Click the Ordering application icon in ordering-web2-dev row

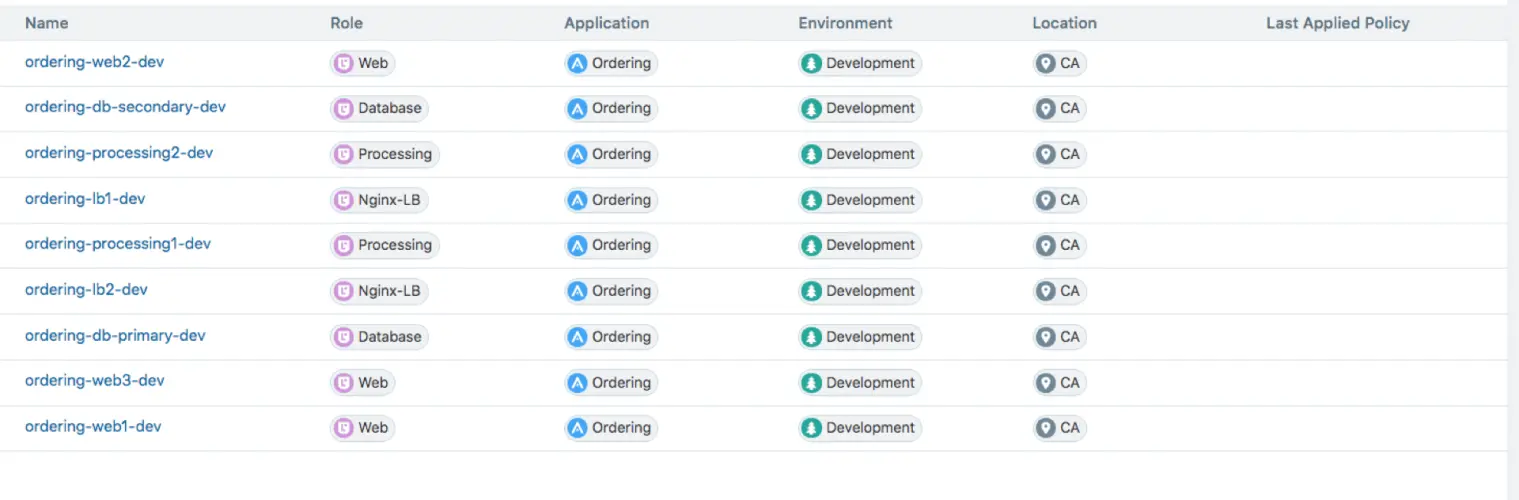[x=577, y=63]
